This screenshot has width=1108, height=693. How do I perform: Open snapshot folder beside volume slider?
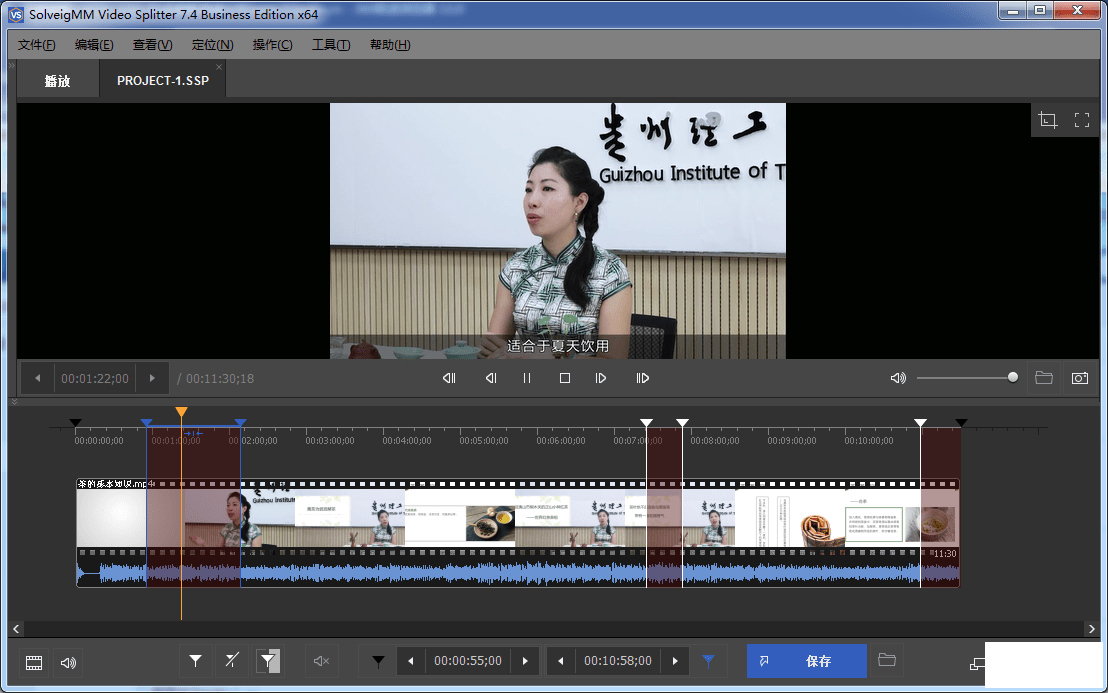tap(1044, 378)
